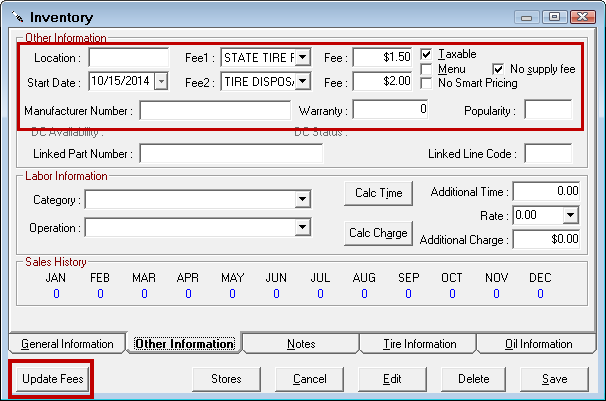The width and height of the screenshot is (606, 401).
Task: Toggle the Menu checkbox
Action: (x=427, y=69)
